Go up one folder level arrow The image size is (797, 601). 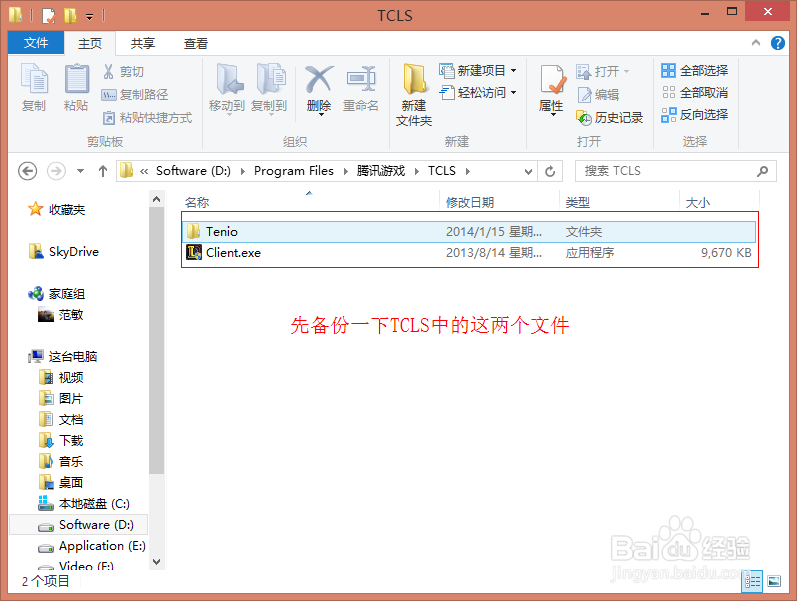pos(103,171)
